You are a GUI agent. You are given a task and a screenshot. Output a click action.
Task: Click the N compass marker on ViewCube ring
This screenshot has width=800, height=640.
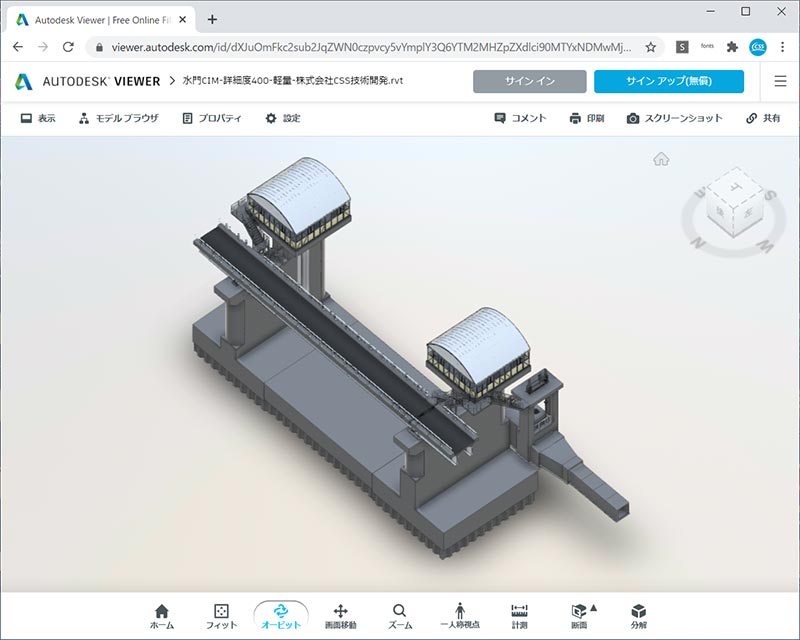698,243
